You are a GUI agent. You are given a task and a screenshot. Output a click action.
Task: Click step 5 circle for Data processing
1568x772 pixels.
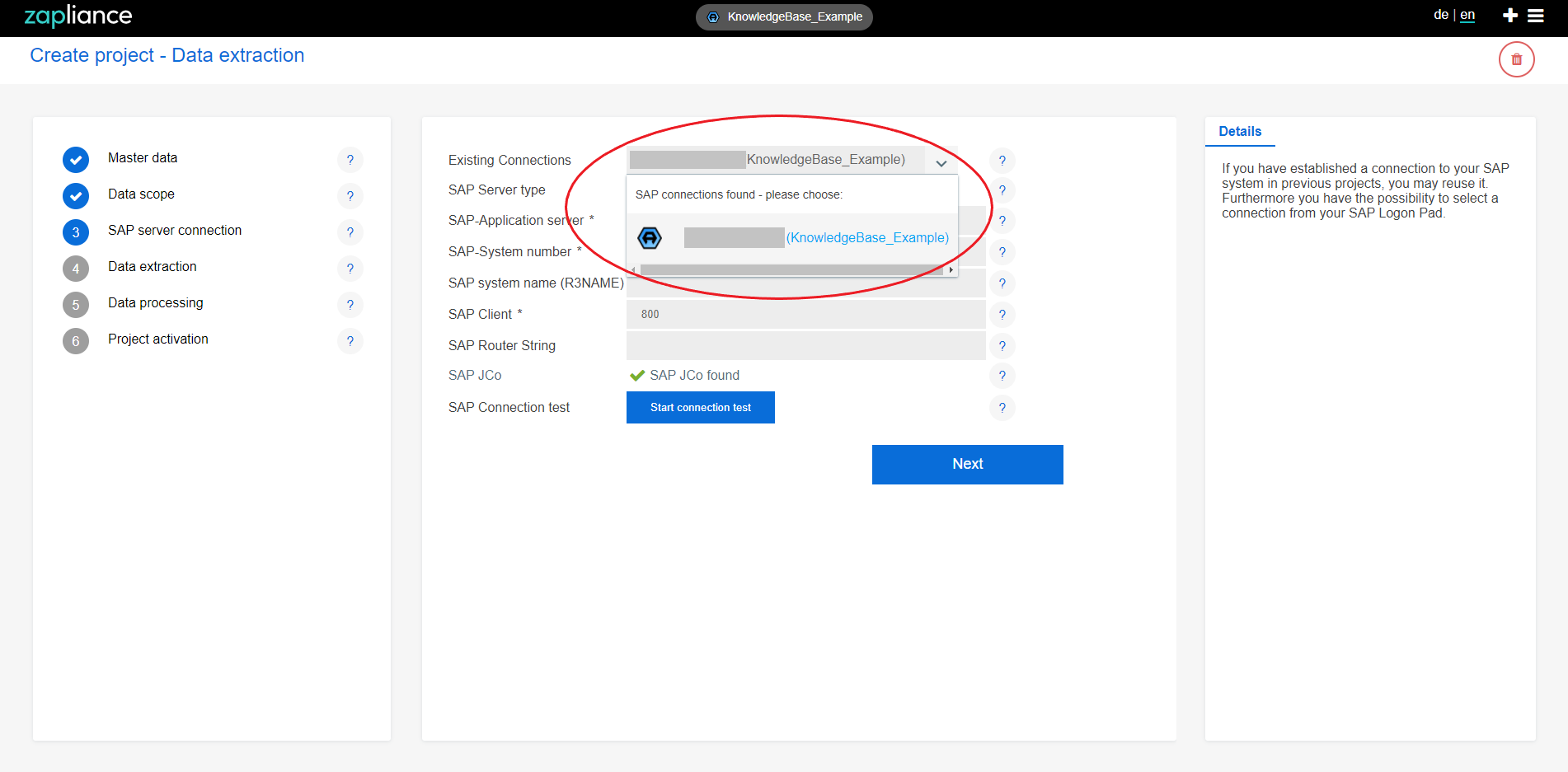76,305
